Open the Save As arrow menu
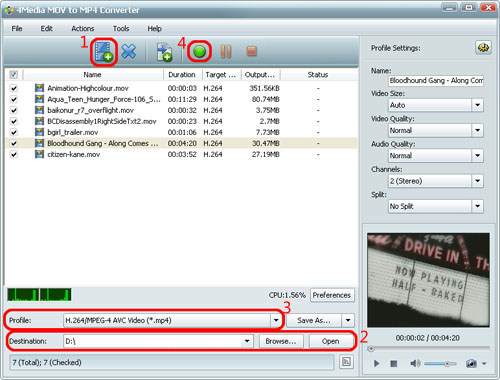This screenshot has width=500, height=380. [x=348, y=320]
